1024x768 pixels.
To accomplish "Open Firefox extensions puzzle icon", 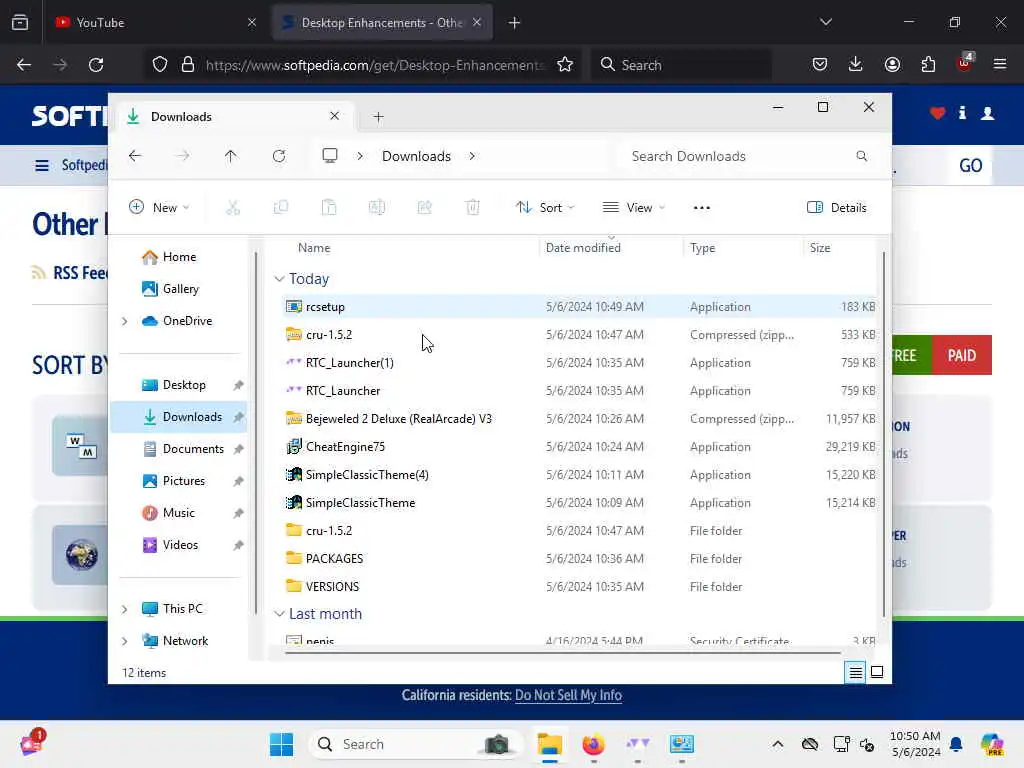I will pyautogui.click(x=928, y=65).
